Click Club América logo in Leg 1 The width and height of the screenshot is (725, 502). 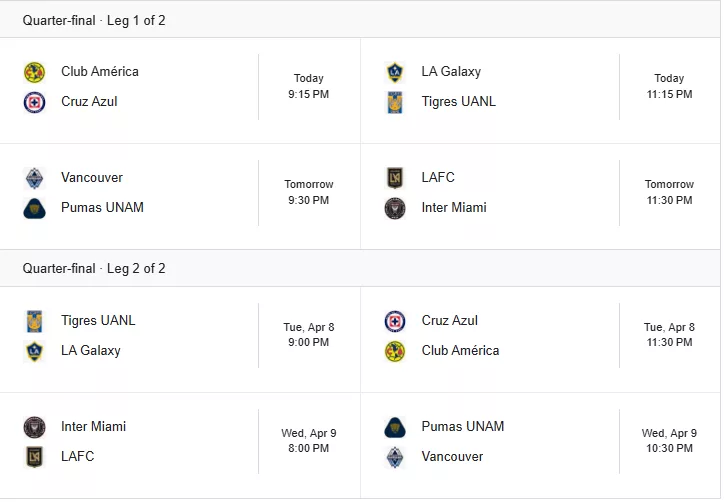pos(34,73)
